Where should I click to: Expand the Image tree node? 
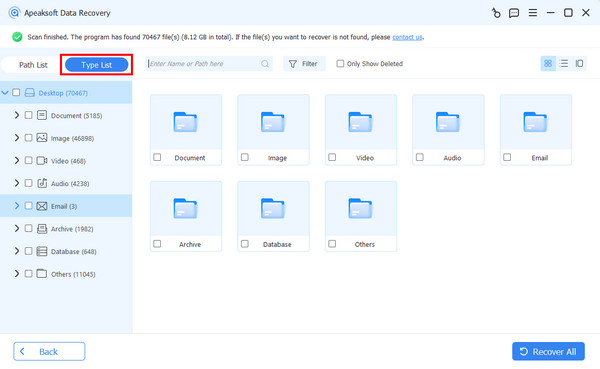pyautogui.click(x=17, y=137)
